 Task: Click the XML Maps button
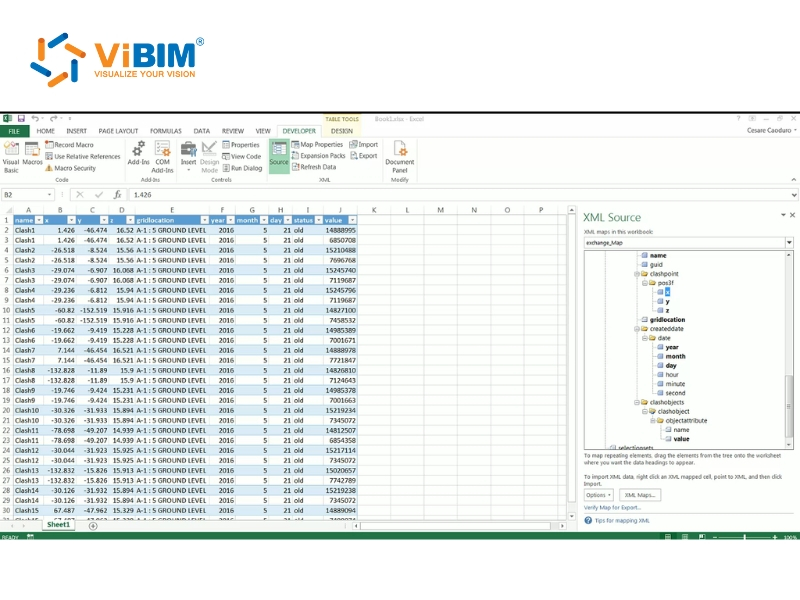[640, 494]
